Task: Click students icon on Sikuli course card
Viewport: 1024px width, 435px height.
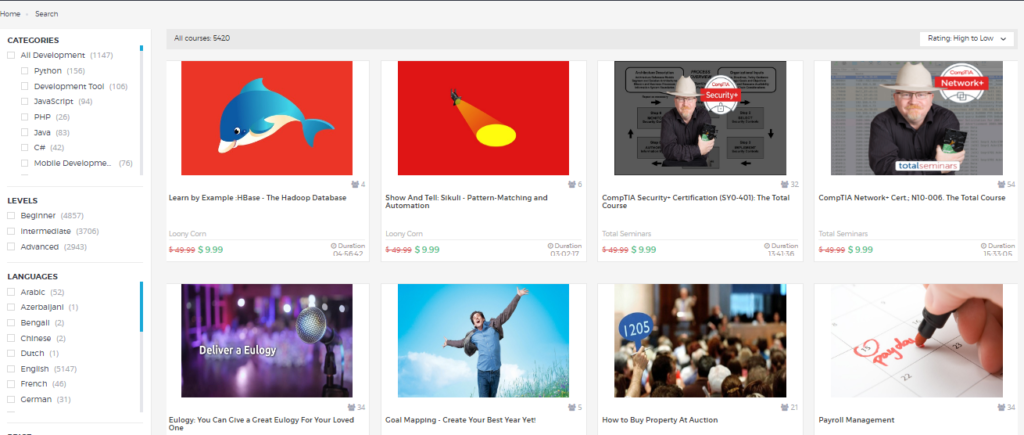Action: (x=571, y=185)
